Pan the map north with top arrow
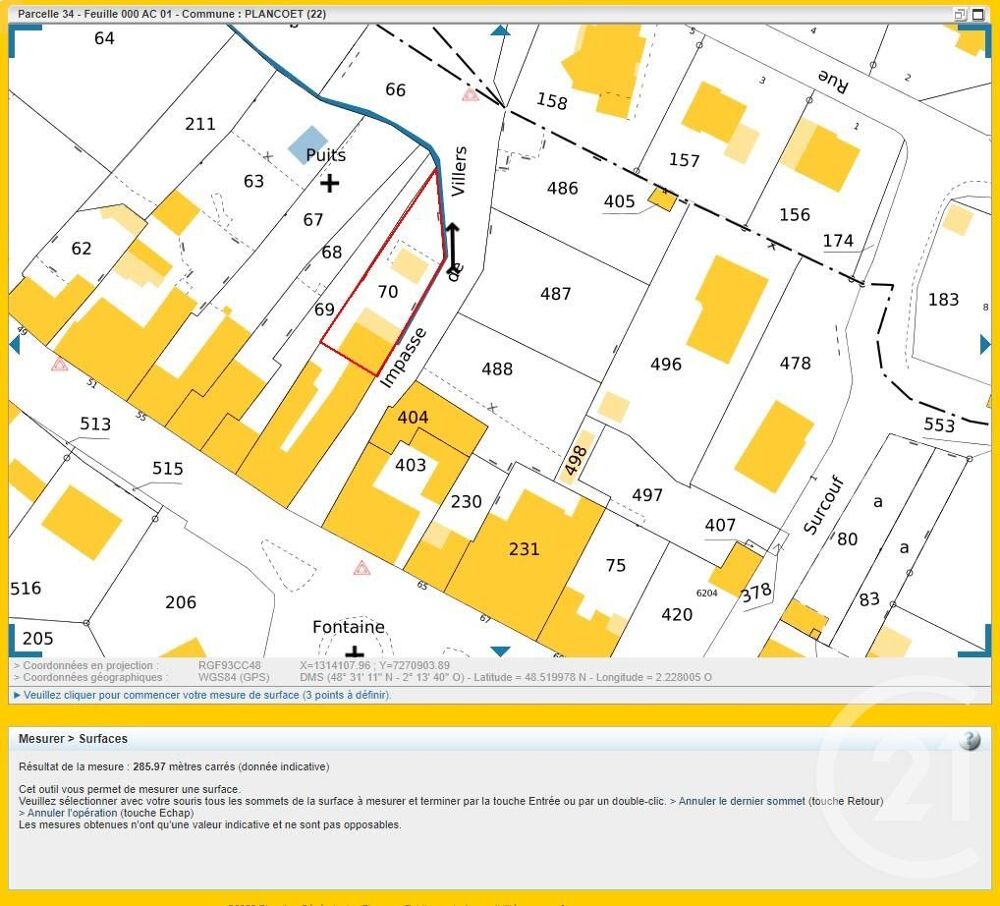Image resolution: width=1000 pixels, height=906 pixels. 500,31
